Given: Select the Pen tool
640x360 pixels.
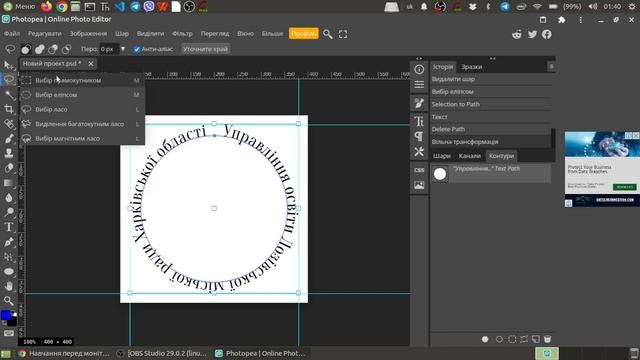Looking at the screenshot, I should 9,242.
